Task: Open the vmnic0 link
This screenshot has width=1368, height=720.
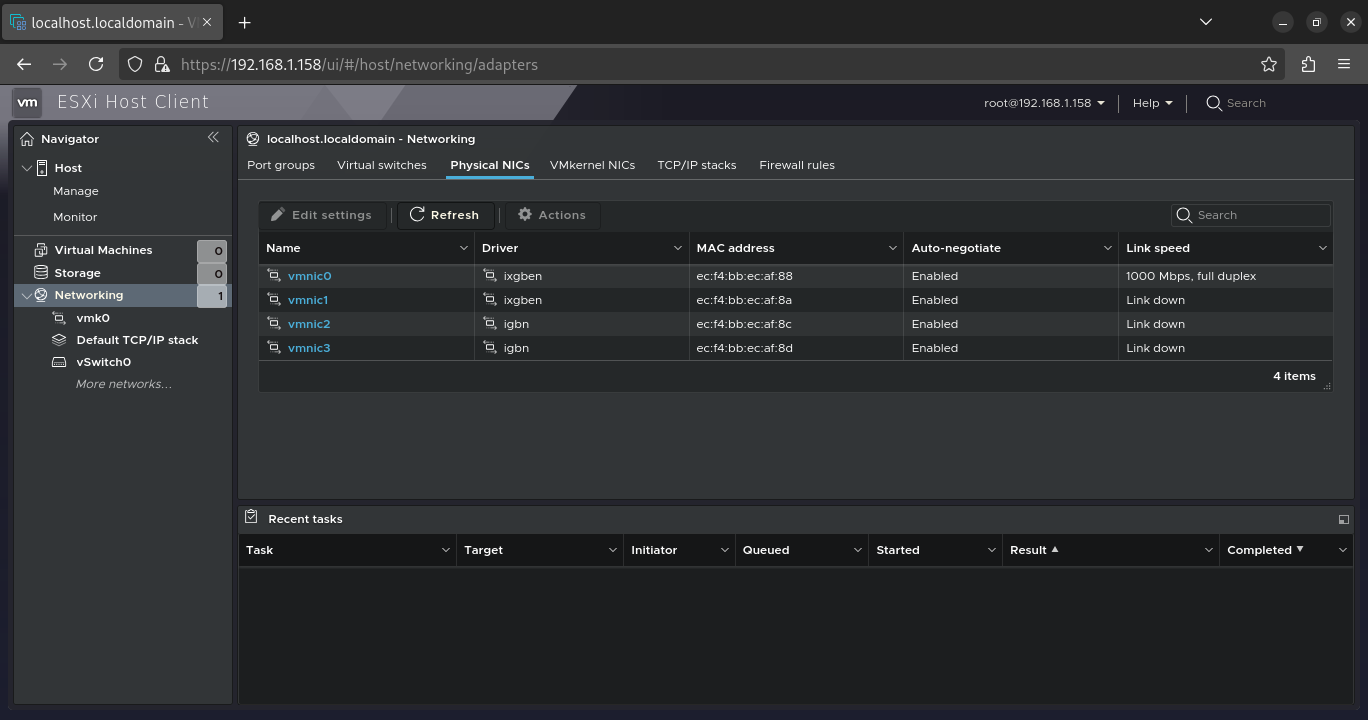Action: pos(309,276)
